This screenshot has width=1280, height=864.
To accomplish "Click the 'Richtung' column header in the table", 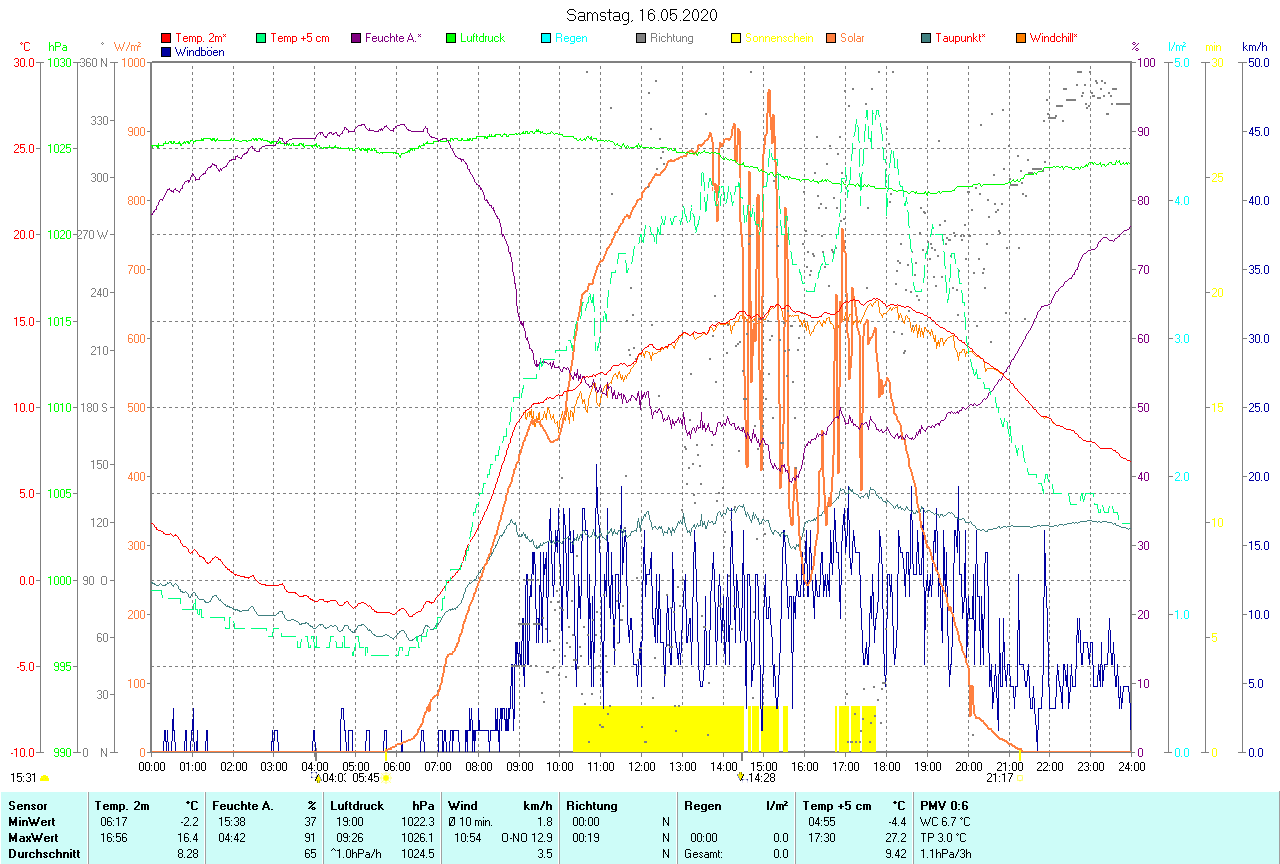I will tap(592, 805).
